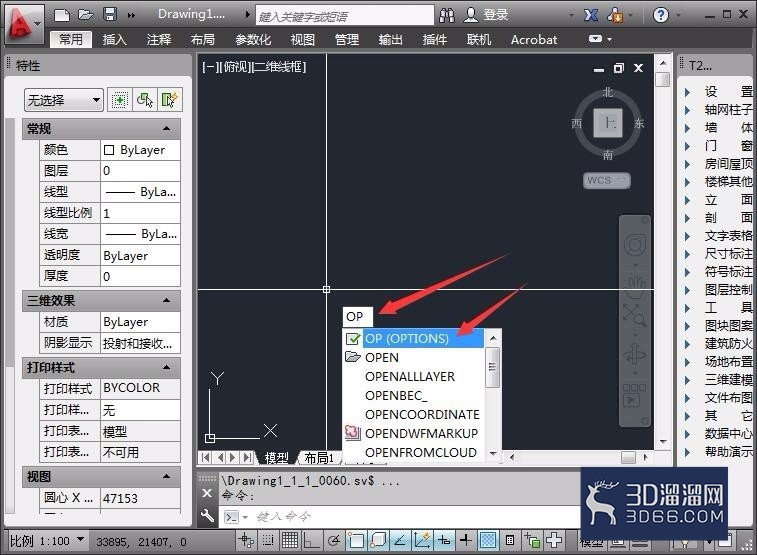Click the 俯视 view controls label
The height and width of the screenshot is (555, 757).
click(234, 67)
